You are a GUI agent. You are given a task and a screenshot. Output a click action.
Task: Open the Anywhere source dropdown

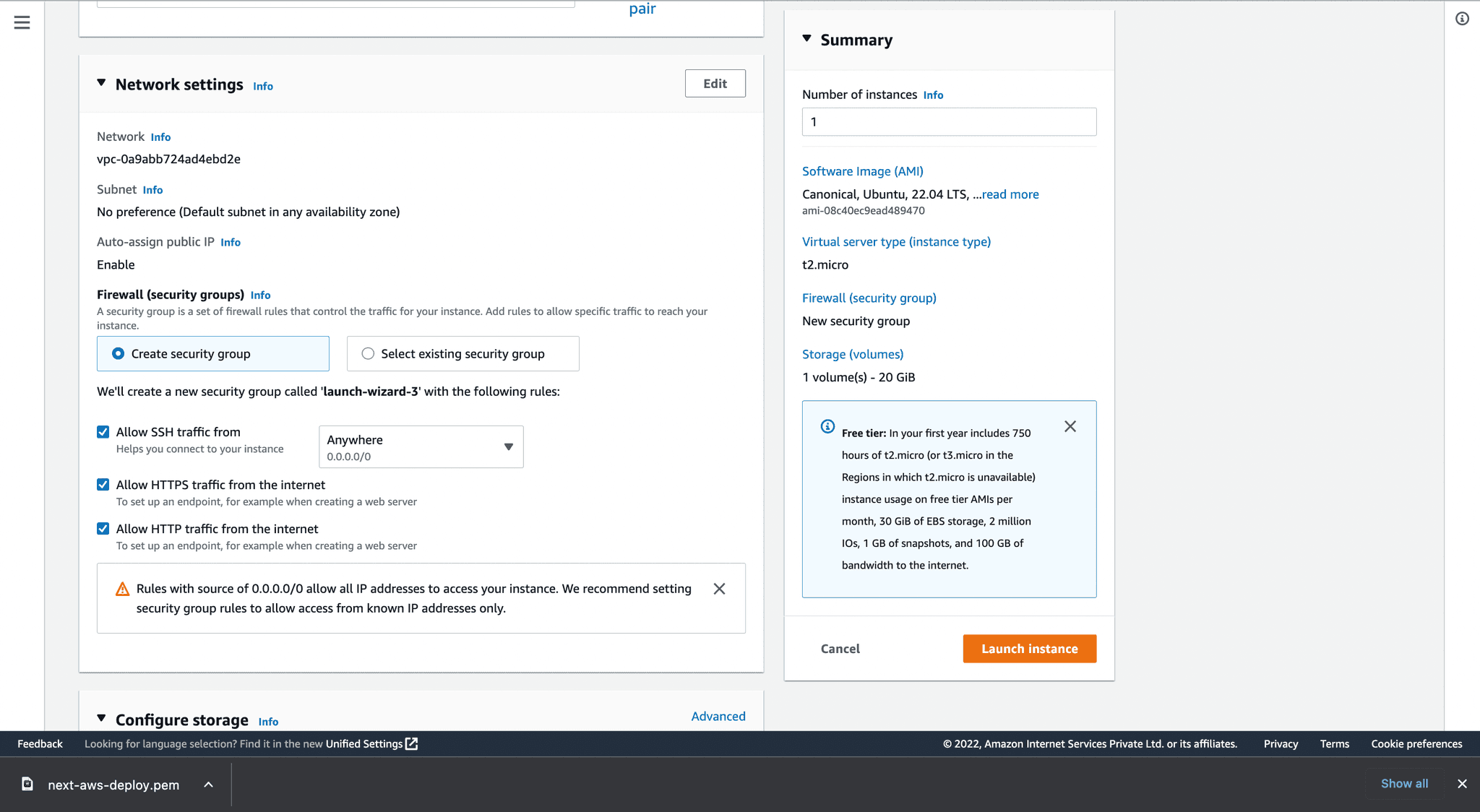pyautogui.click(x=508, y=446)
